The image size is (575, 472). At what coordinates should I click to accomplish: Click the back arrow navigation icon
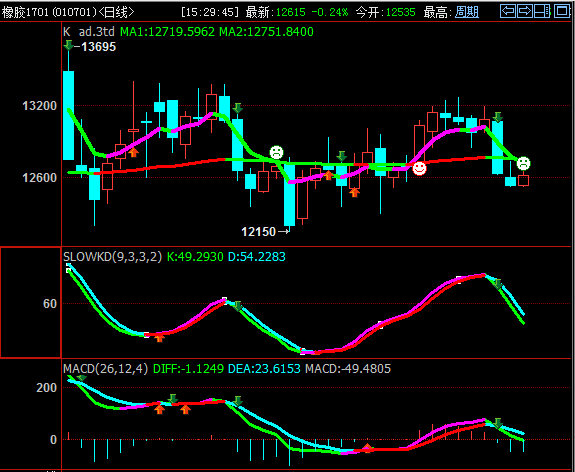508,11
